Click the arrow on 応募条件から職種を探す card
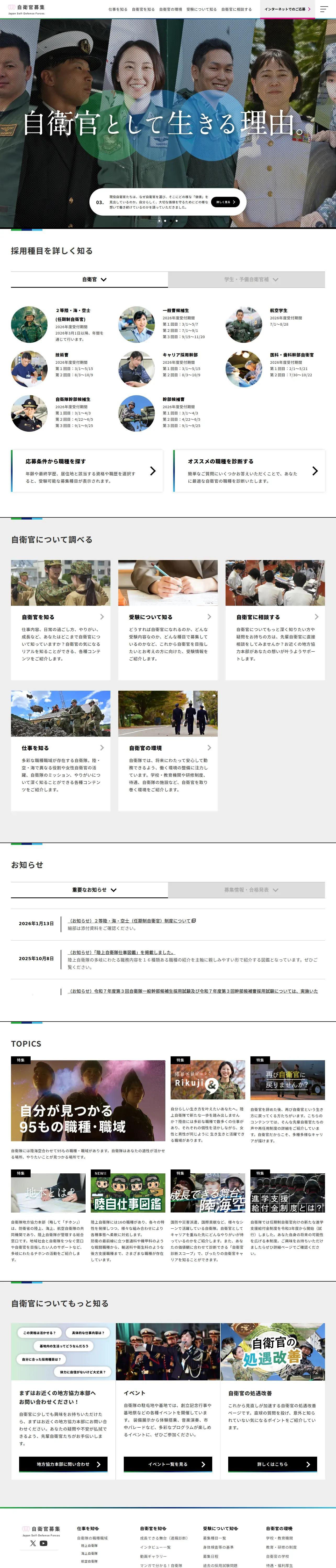 [153, 470]
